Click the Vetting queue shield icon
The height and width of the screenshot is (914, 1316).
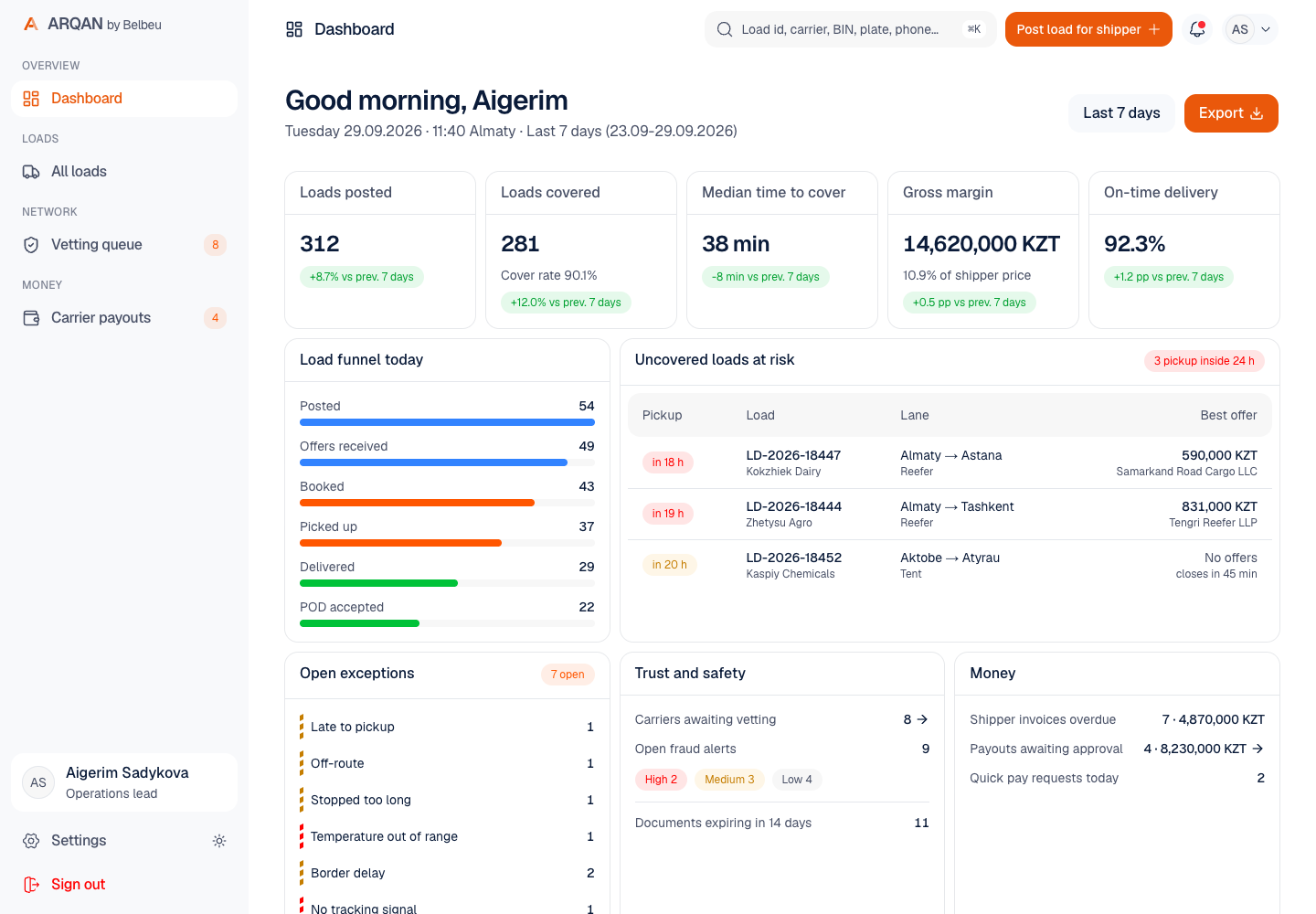[31, 245]
